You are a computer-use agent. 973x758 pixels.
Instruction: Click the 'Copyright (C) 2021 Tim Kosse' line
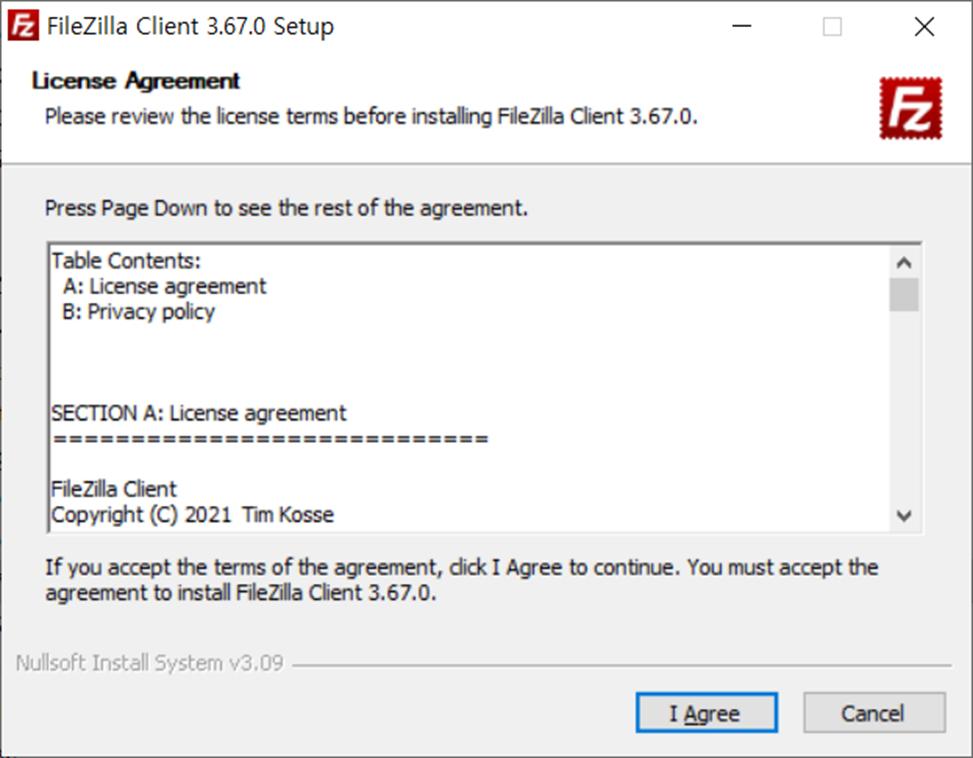pyautogui.click(x=192, y=514)
